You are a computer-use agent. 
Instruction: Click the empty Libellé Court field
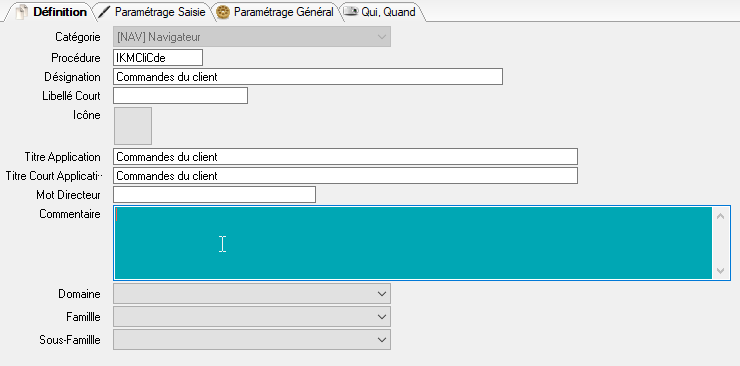180,95
